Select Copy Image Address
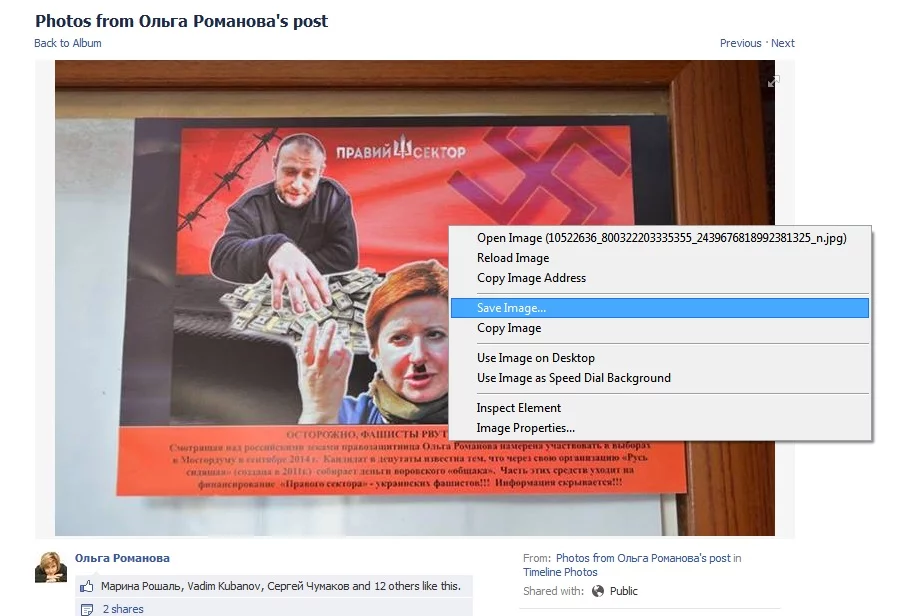 [659, 278]
